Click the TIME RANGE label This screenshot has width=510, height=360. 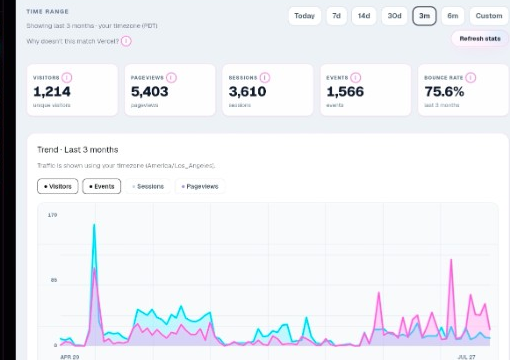tap(47, 11)
